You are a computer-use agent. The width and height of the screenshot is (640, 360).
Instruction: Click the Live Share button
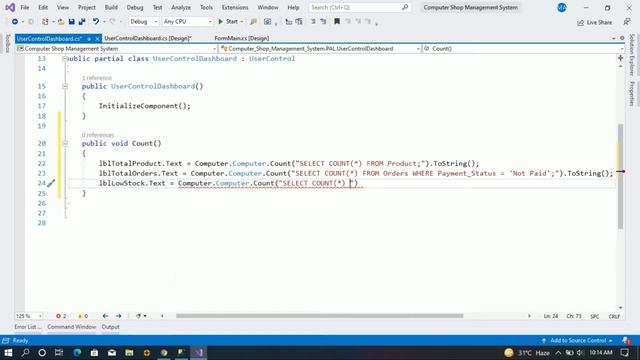click(594, 22)
